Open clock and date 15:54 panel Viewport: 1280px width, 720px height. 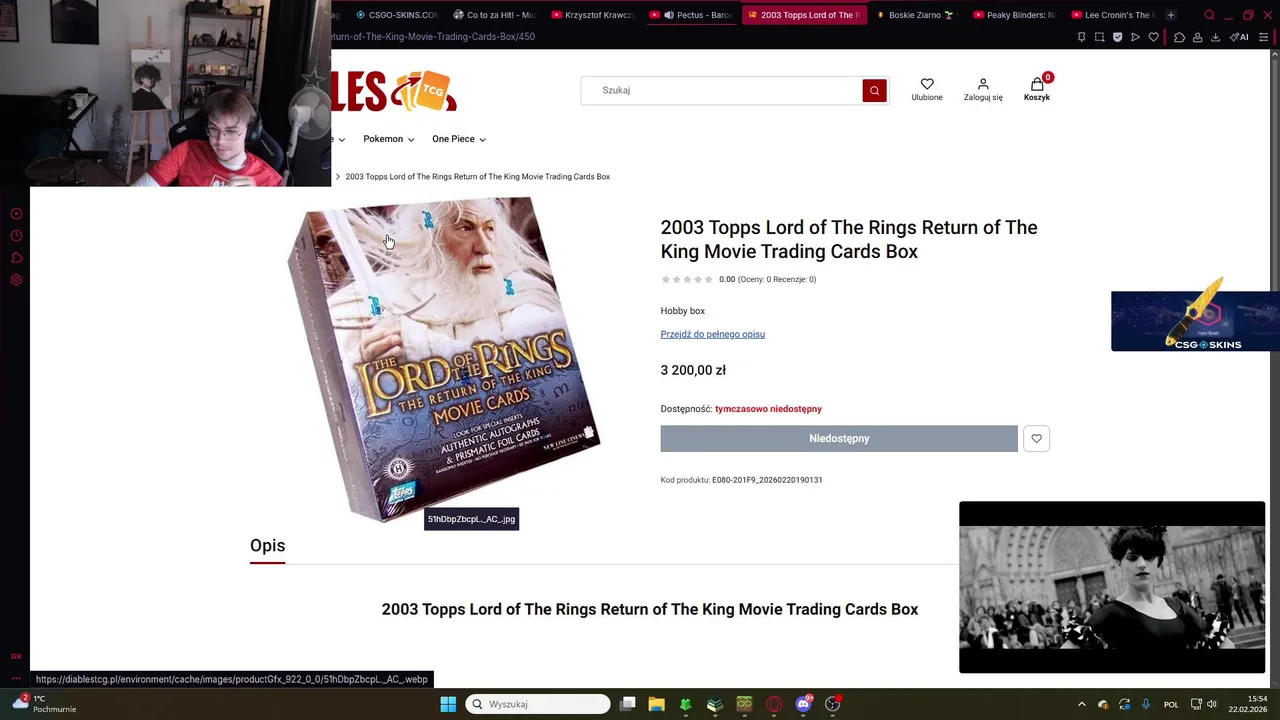(x=1249, y=704)
